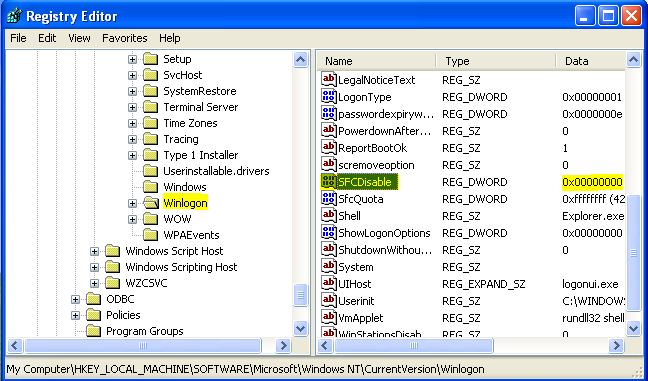Expand the SvcHost key
The image size is (648, 381).
coord(132,76)
